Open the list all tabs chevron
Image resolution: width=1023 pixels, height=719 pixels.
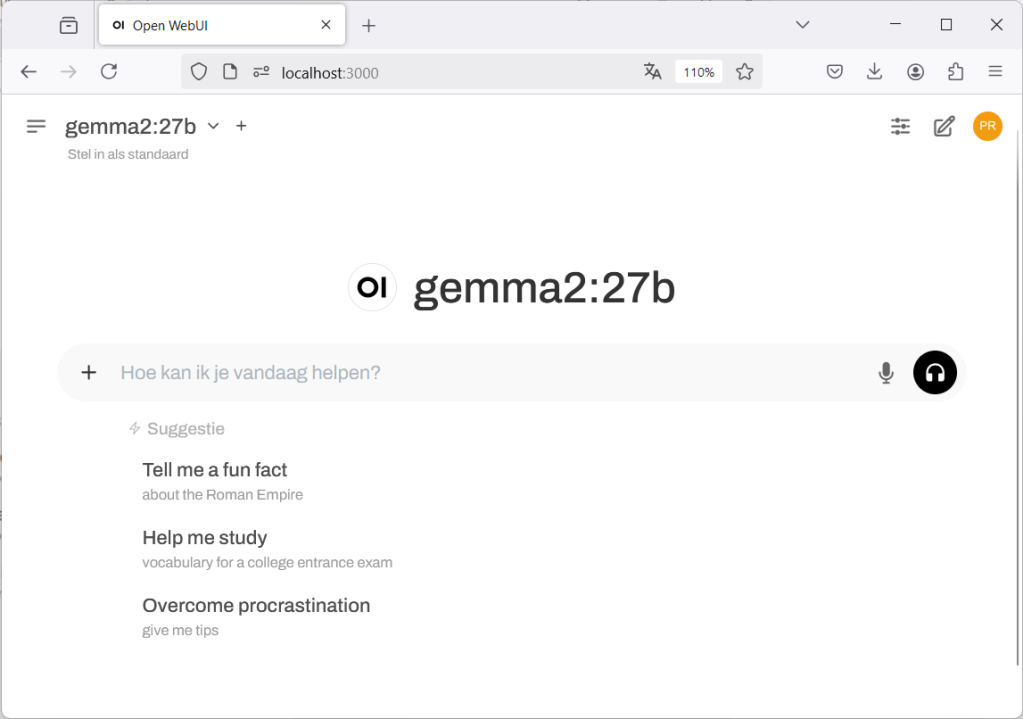point(802,25)
